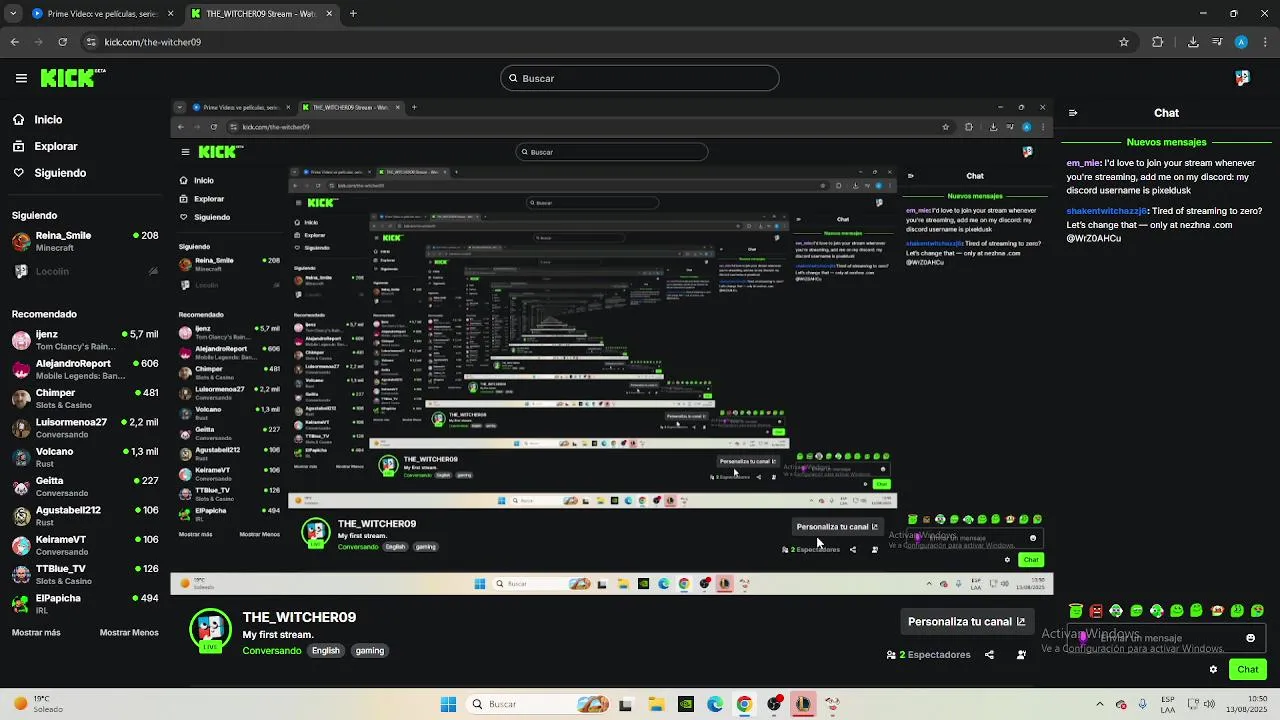Image resolution: width=1280 pixels, height=720 pixels.
Task: Open Agustabell212 recommended channel
Action: coord(85,515)
